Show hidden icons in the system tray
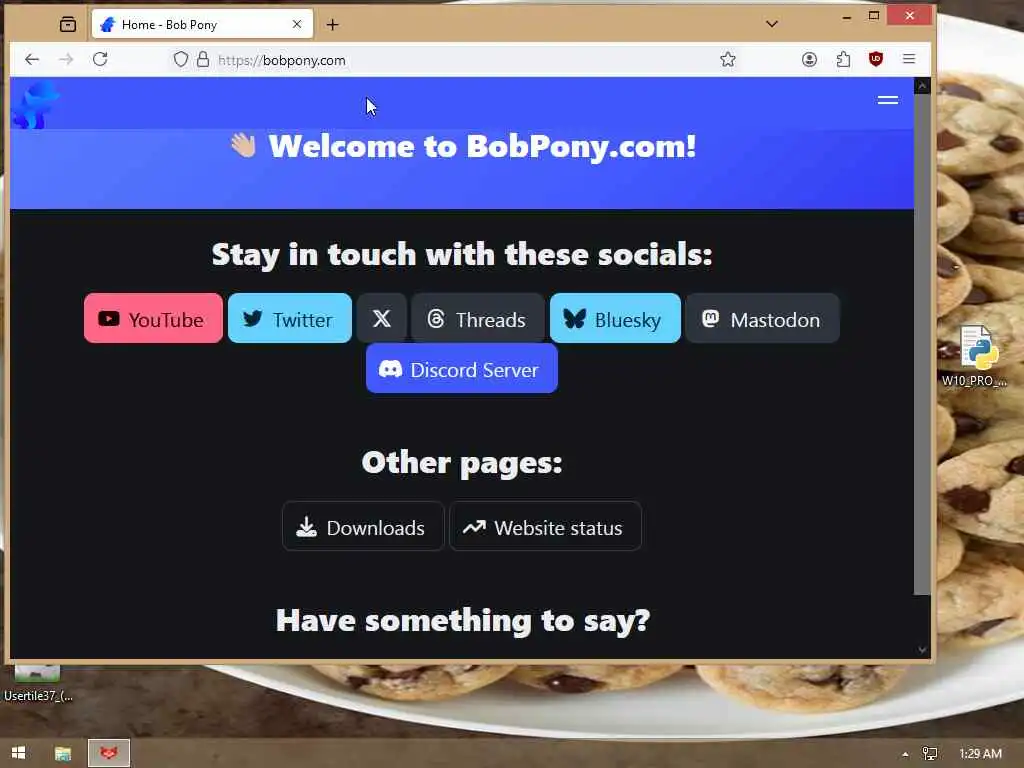 (x=905, y=754)
